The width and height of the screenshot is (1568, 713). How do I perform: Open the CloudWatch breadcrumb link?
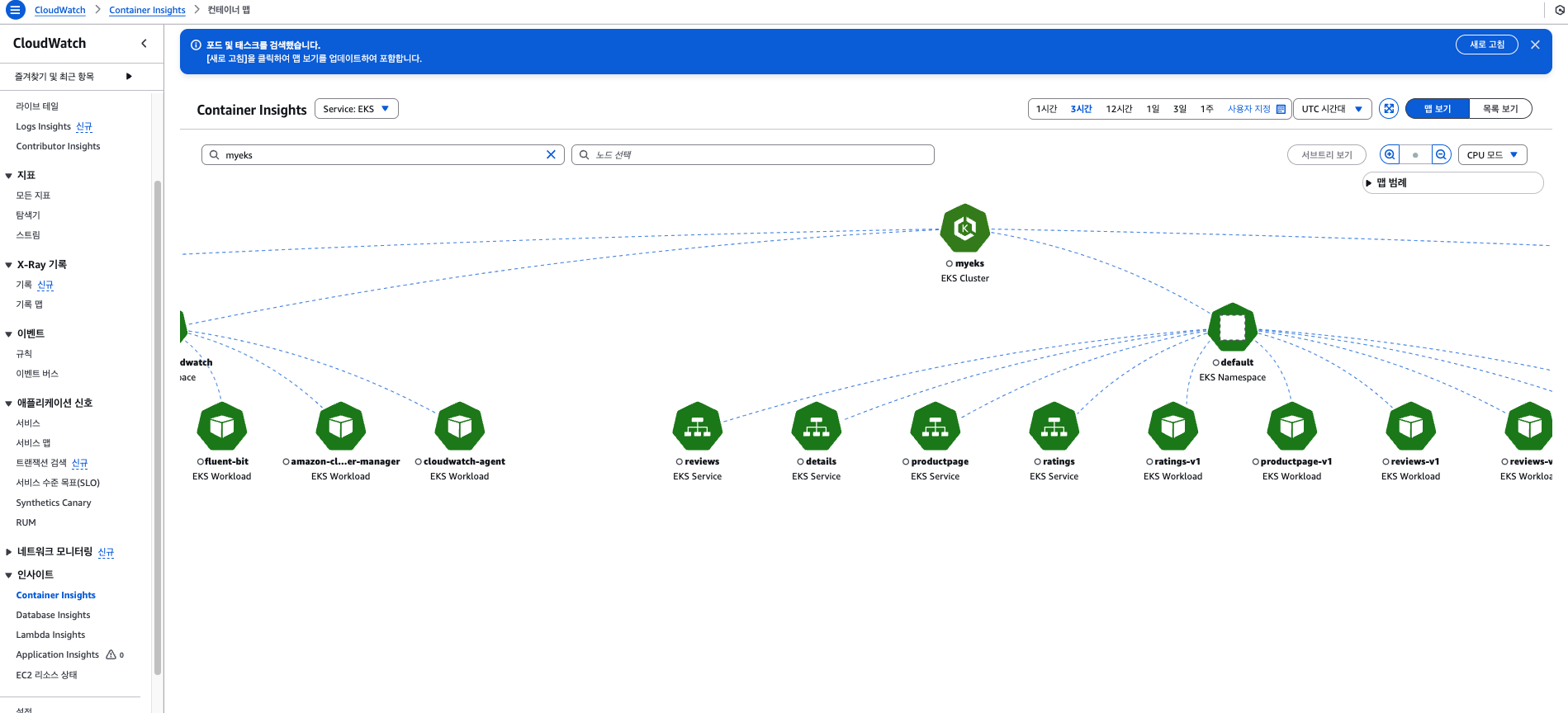(x=60, y=10)
